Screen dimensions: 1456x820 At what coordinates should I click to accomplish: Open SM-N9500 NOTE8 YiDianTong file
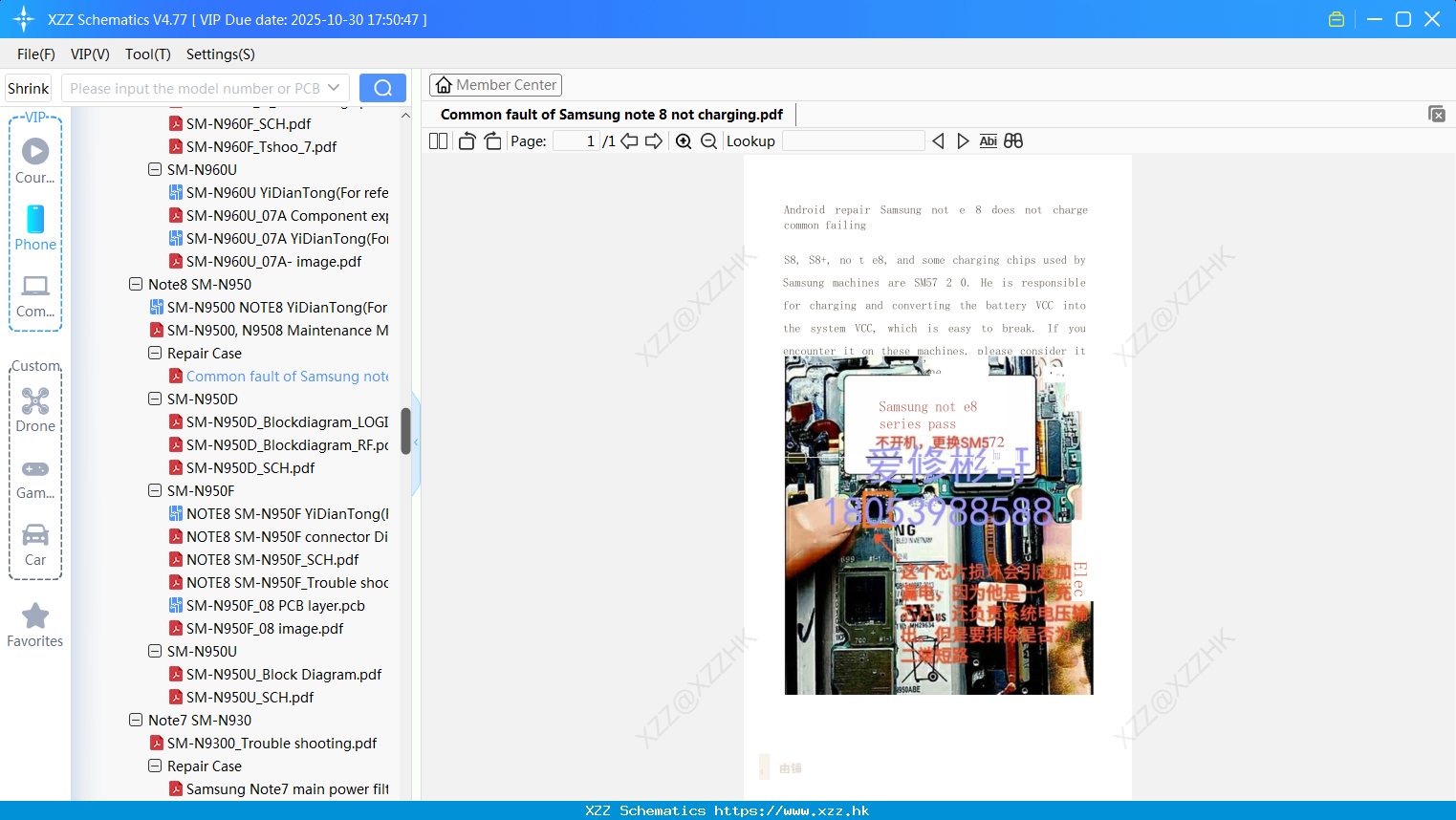point(277,307)
